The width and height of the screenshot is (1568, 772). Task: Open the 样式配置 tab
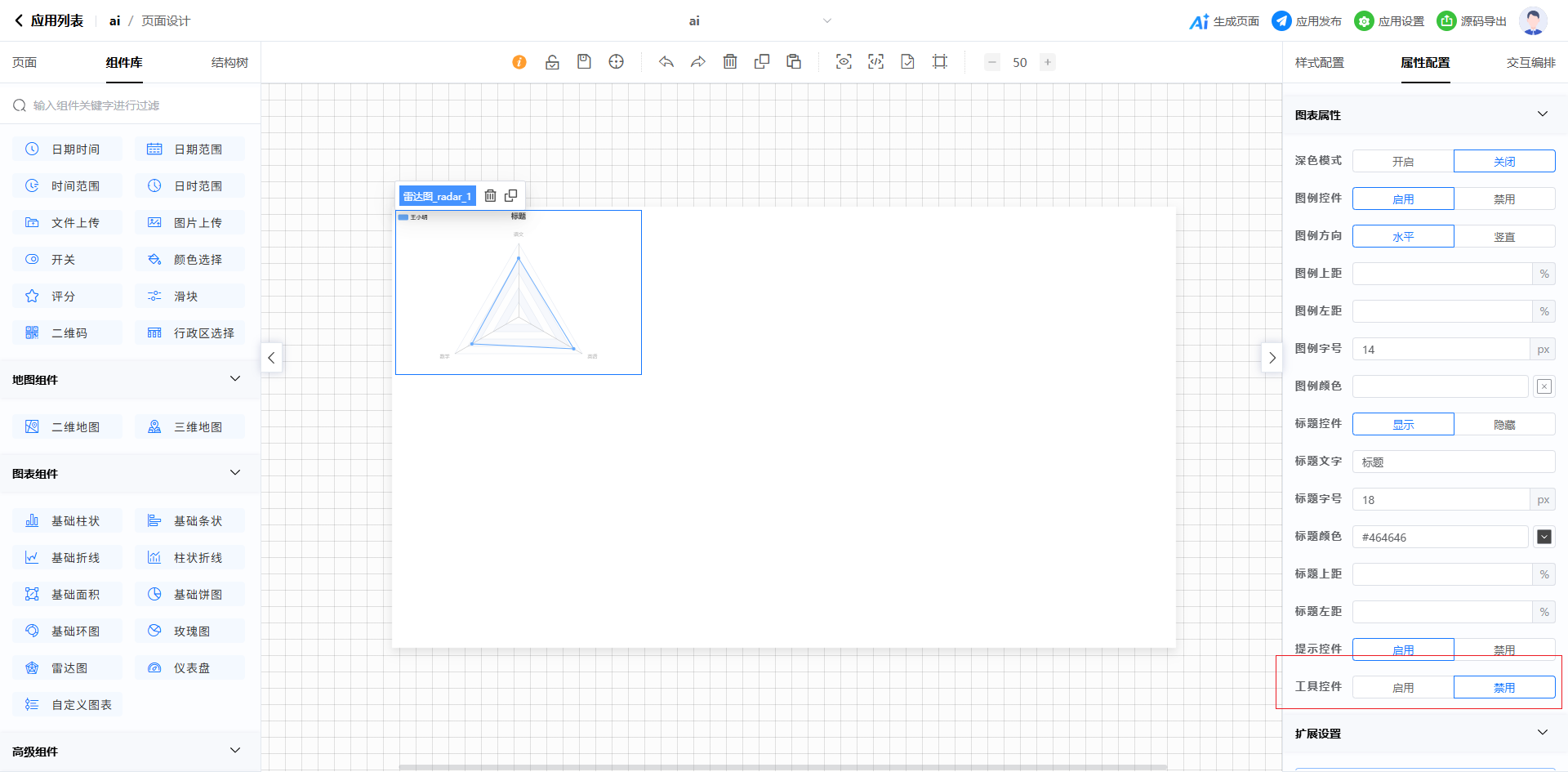pyautogui.click(x=1319, y=63)
